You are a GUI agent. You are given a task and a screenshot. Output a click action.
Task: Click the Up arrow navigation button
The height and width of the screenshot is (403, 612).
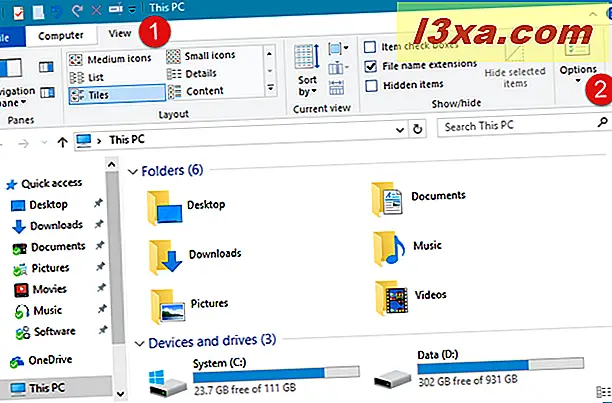[62, 142]
